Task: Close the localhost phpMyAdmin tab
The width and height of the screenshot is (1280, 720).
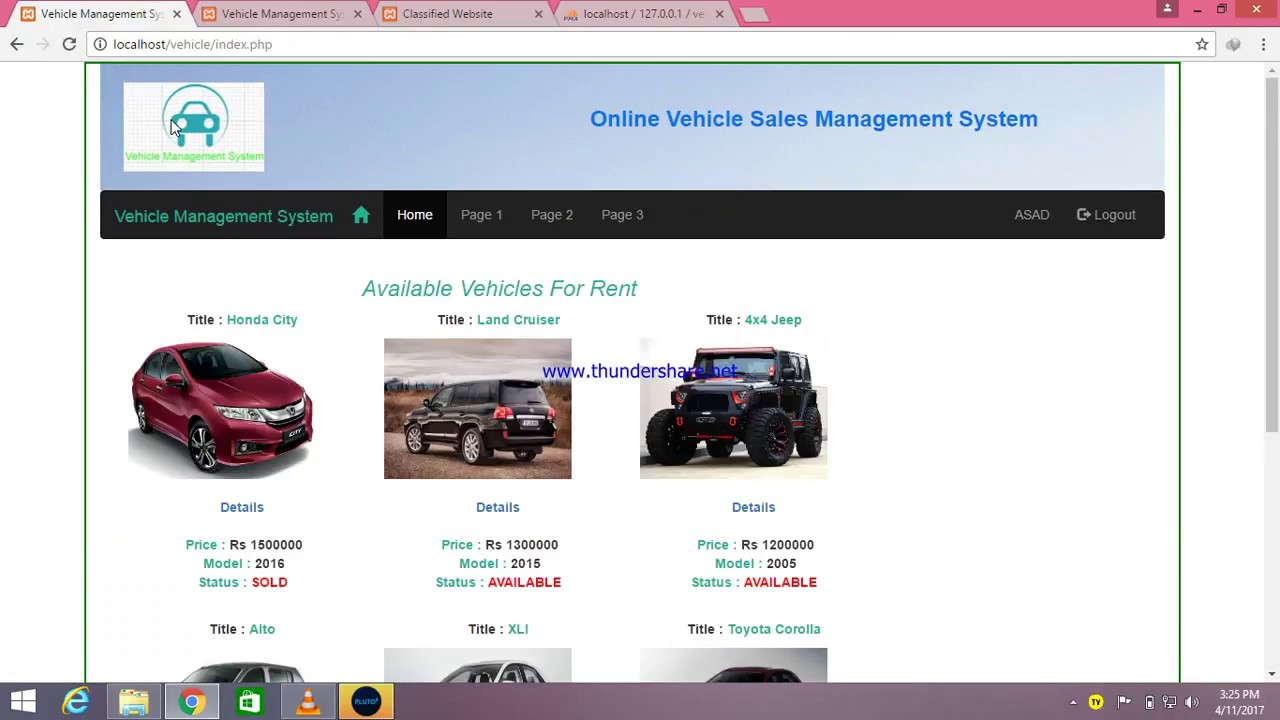Action: [719, 14]
